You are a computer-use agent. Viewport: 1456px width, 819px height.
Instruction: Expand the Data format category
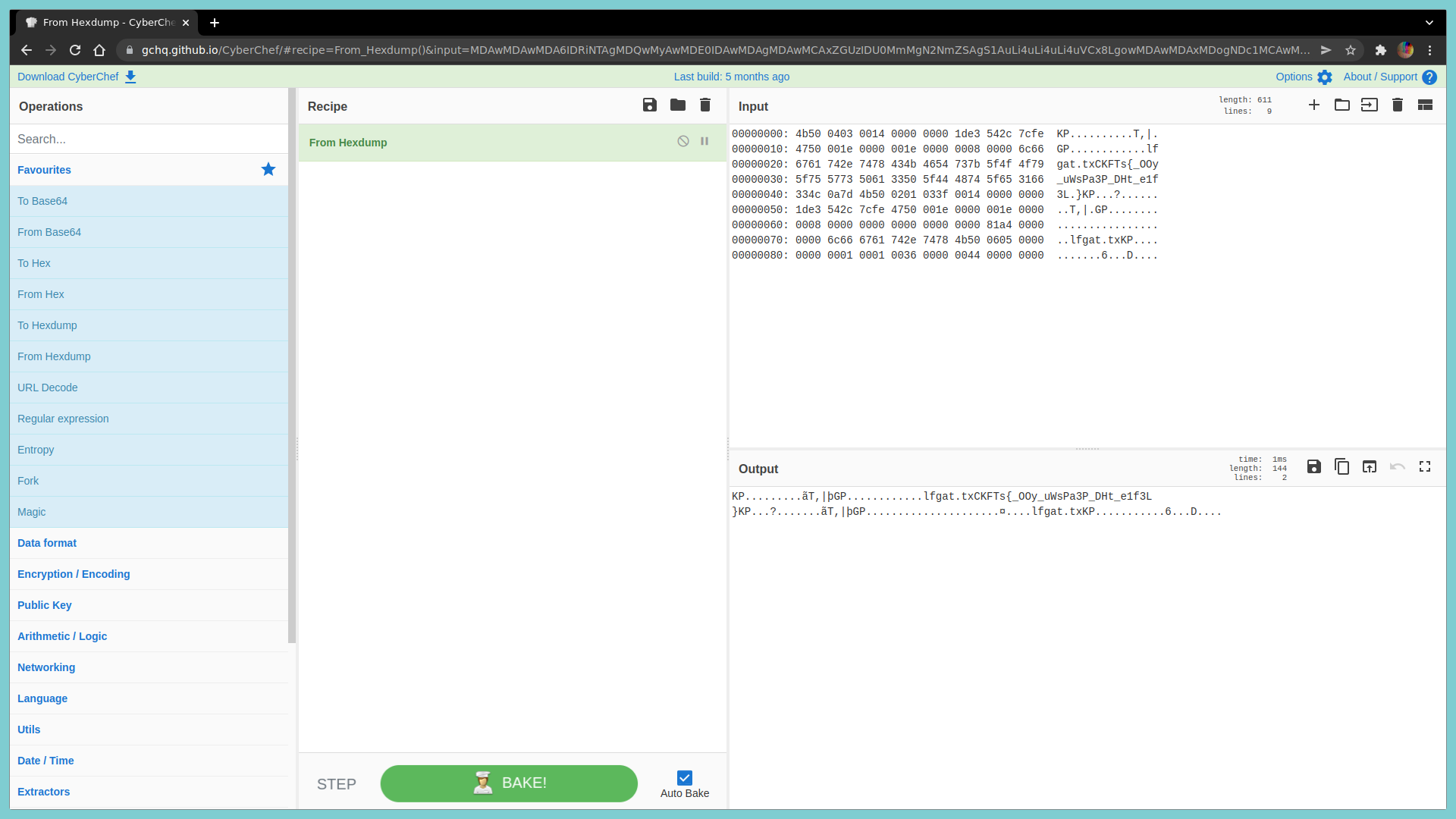47,543
